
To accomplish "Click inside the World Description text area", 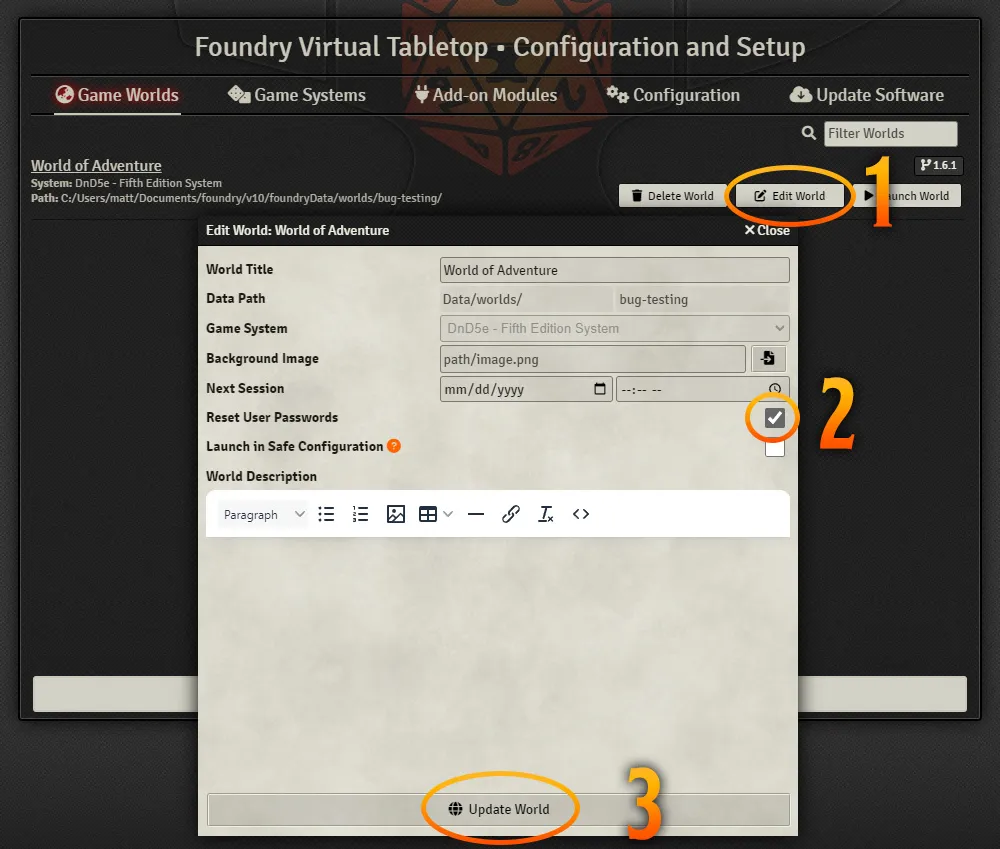I will coord(497,662).
